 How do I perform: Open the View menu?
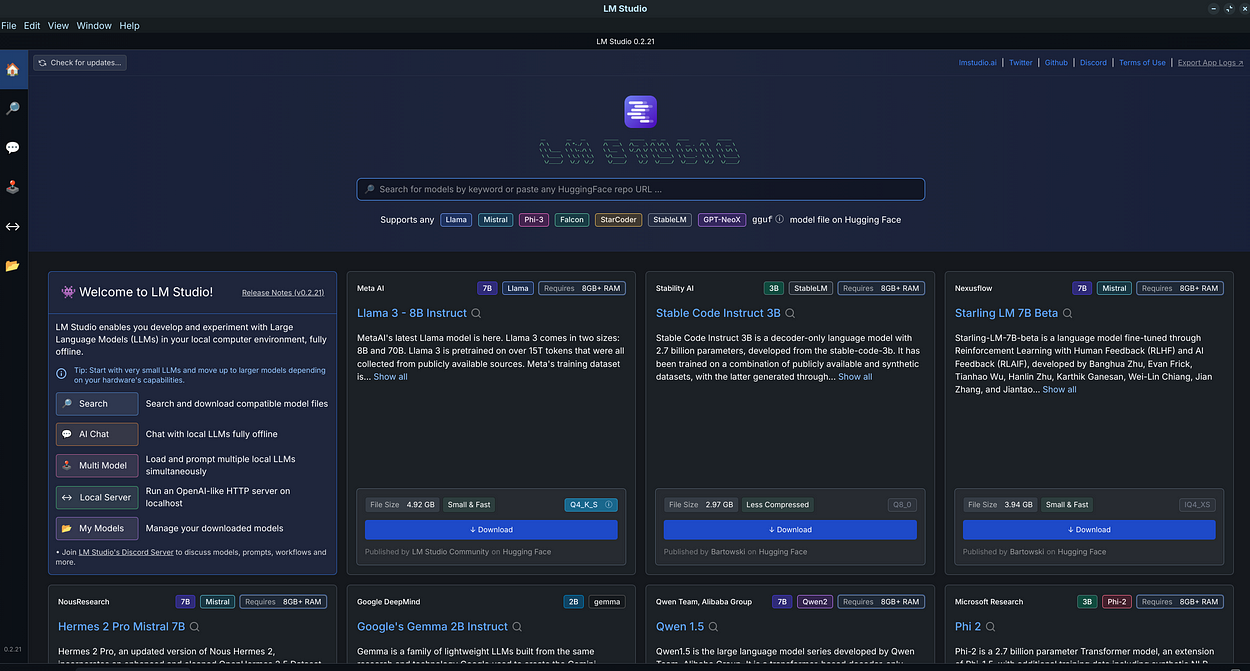pyautogui.click(x=58, y=25)
